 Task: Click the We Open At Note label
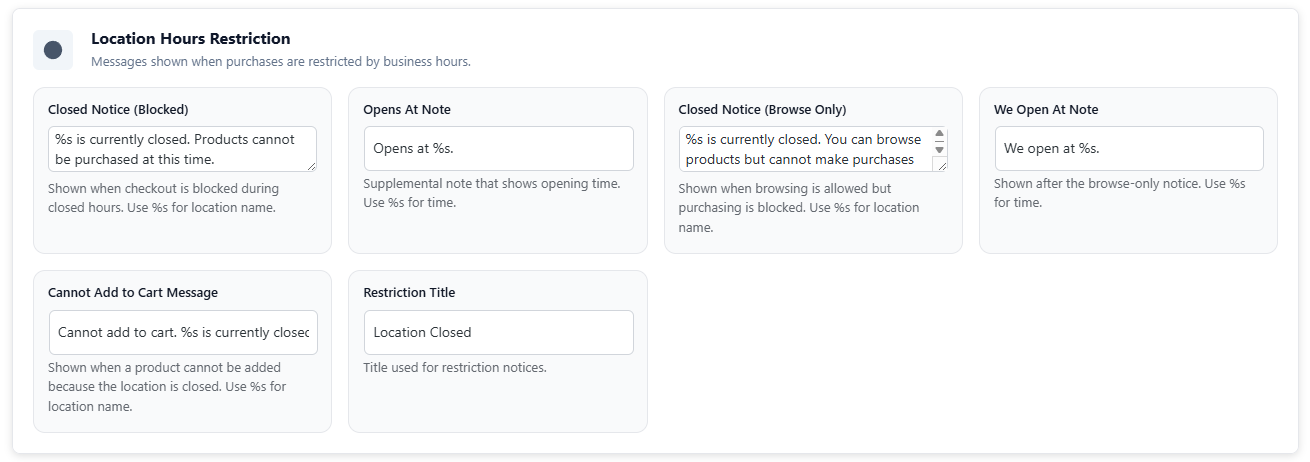[1046, 110]
